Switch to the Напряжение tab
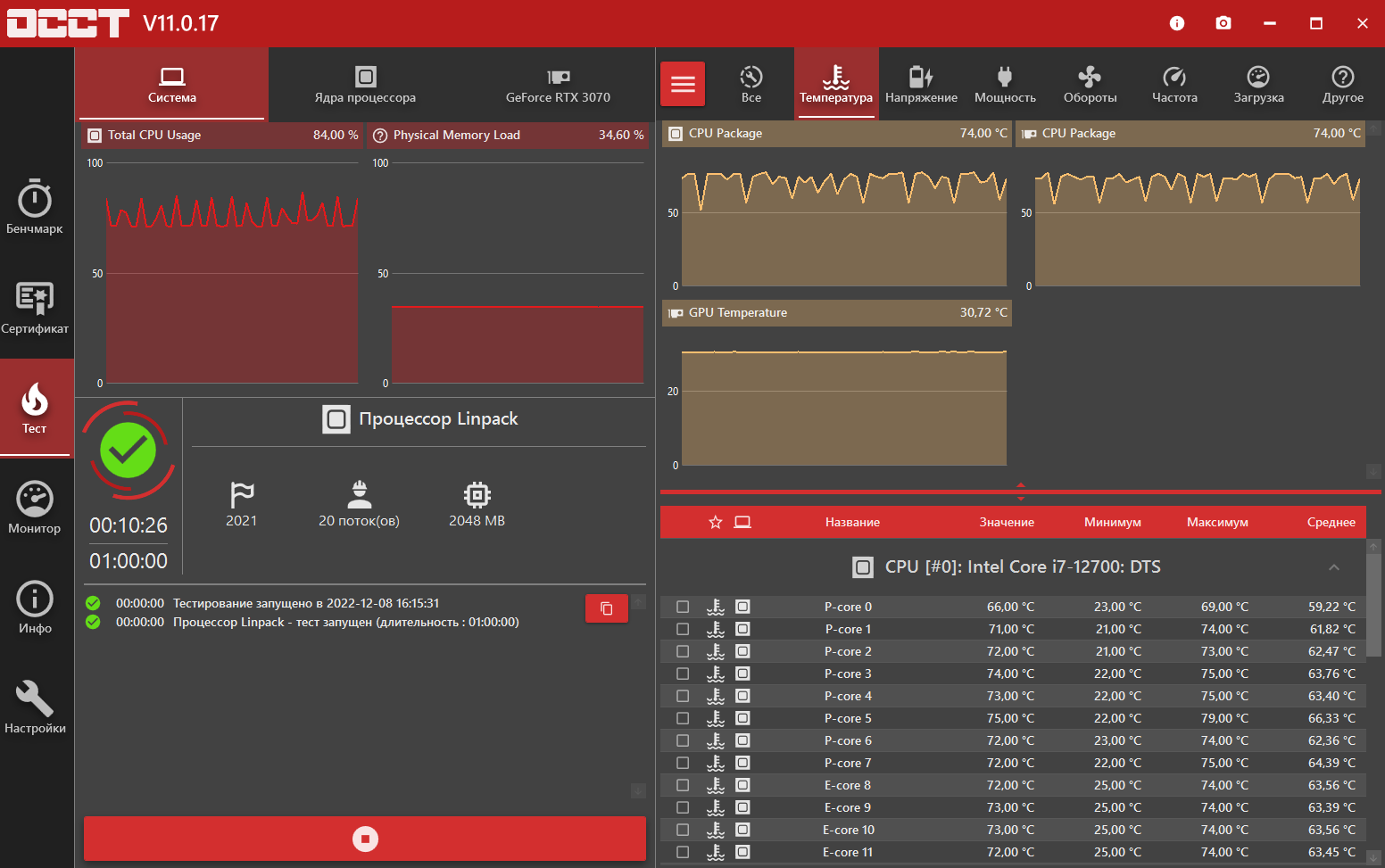The width and height of the screenshot is (1385, 868). click(921, 85)
